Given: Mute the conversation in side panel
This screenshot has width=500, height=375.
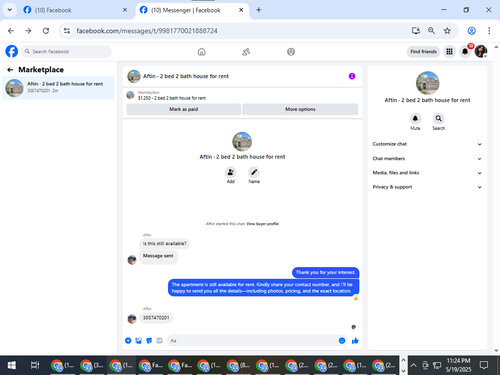Looking at the screenshot, I should click(415, 118).
